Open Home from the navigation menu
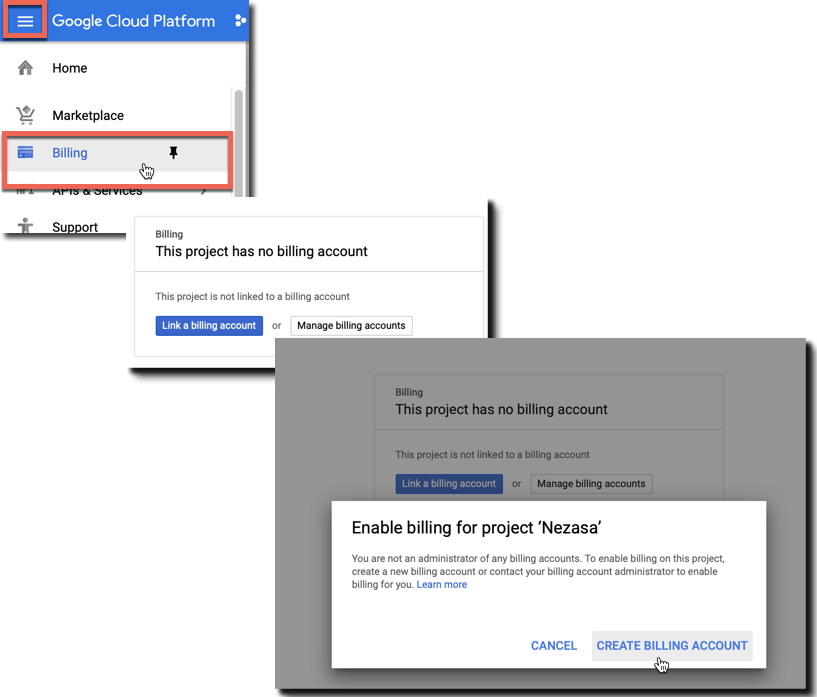The image size is (817, 697). point(70,68)
